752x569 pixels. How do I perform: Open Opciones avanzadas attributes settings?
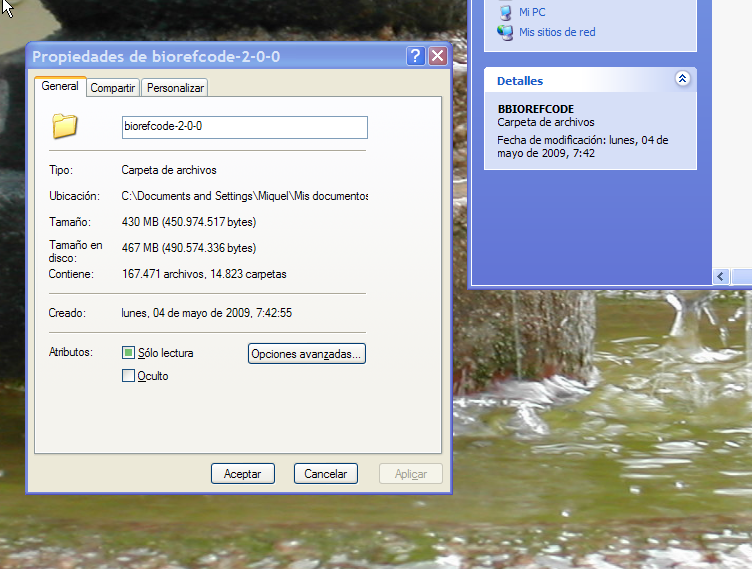coord(307,354)
